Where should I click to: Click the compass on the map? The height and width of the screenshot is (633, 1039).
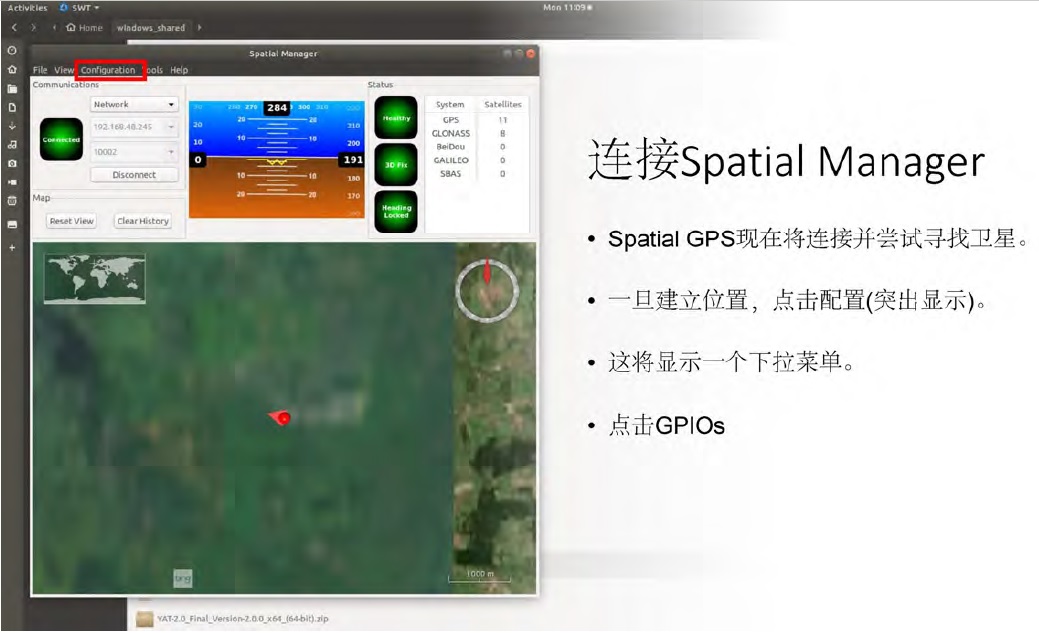(x=487, y=290)
